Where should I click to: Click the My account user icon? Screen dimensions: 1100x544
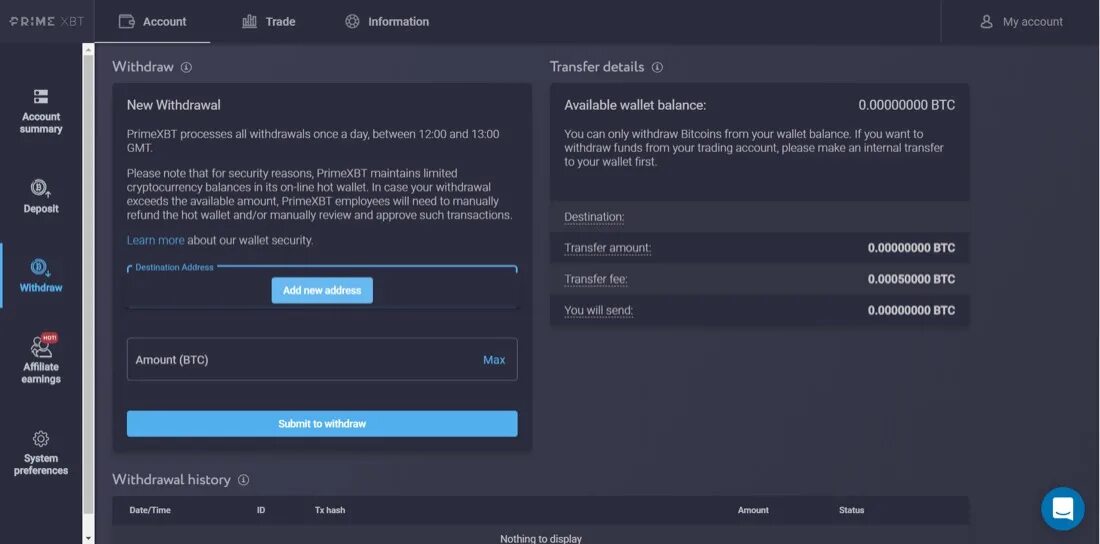pyautogui.click(x=986, y=22)
